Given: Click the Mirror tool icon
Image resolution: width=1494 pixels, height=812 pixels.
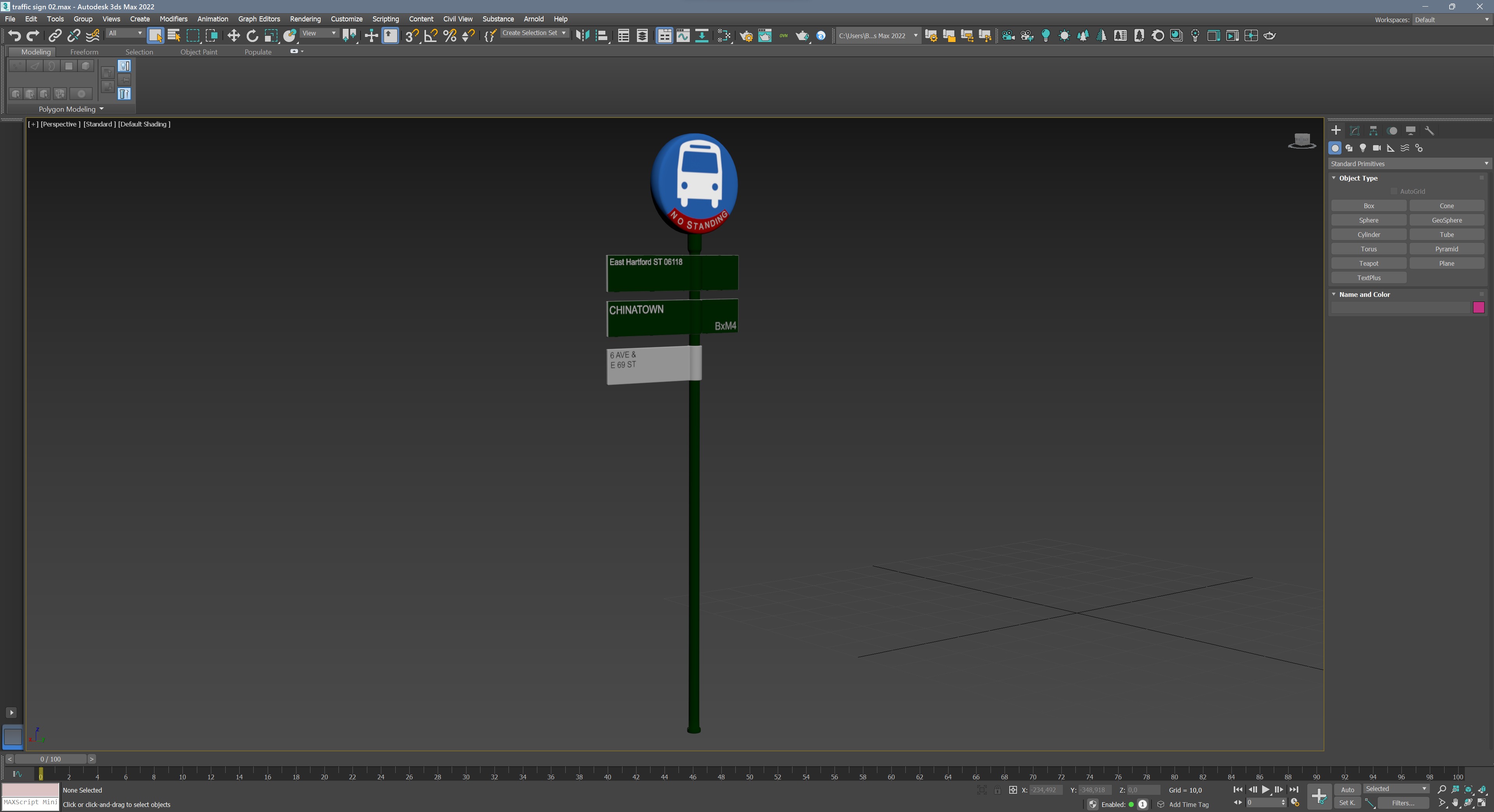Looking at the screenshot, I should (x=582, y=35).
